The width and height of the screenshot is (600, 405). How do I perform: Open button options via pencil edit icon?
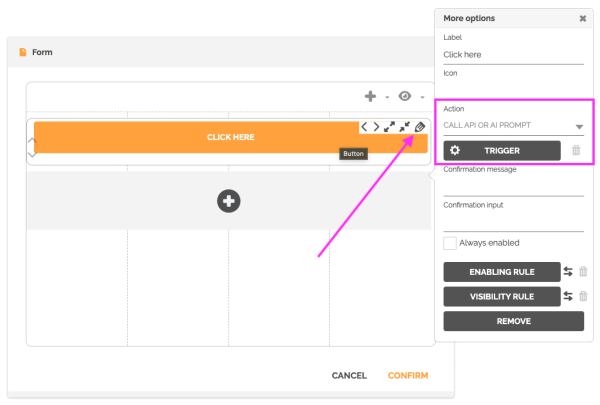[x=420, y=127]
